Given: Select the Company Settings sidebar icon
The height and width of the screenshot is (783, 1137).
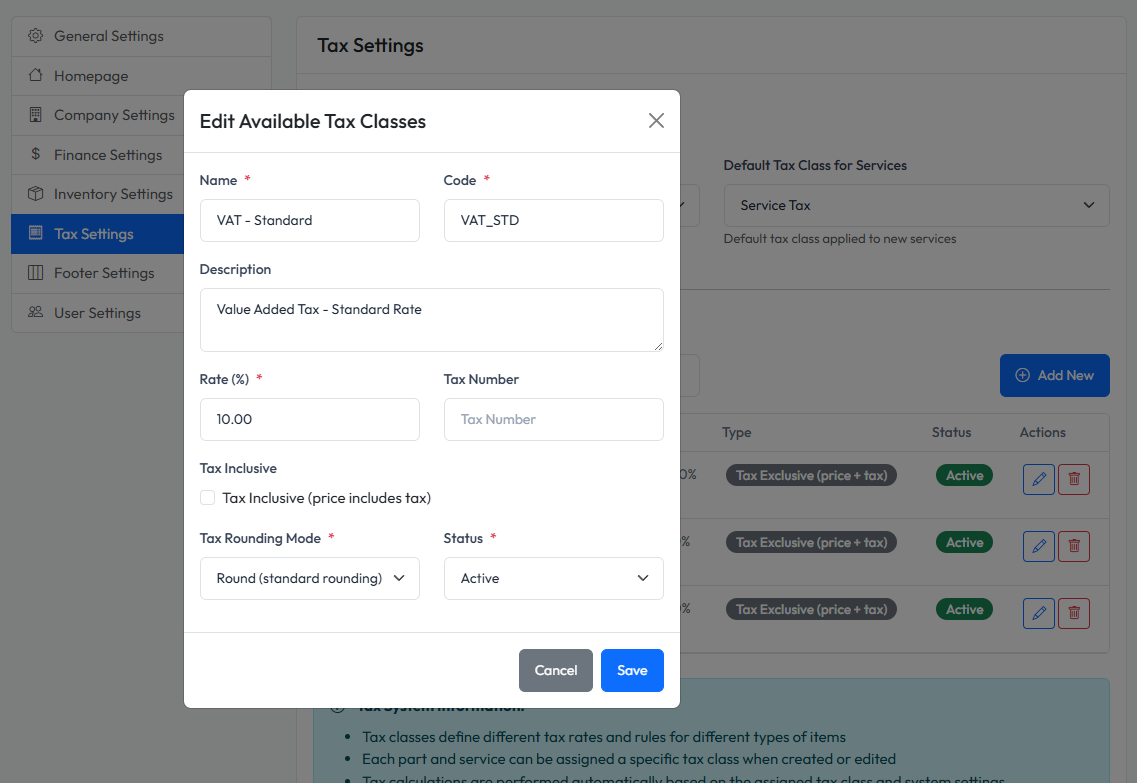Looking at the screenshot, I should click(x=35, y=114).
